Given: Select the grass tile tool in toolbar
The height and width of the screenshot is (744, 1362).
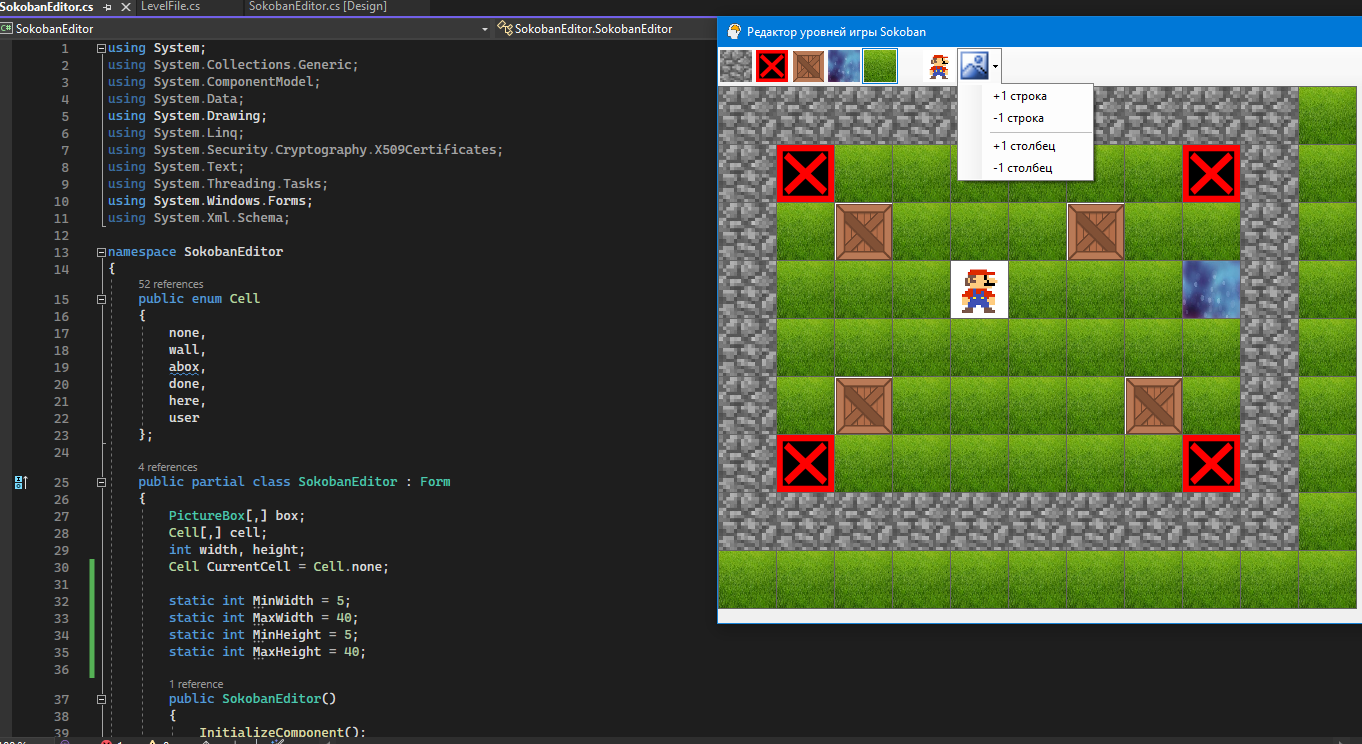Looking at the screenshot, I should coord(880,66).
